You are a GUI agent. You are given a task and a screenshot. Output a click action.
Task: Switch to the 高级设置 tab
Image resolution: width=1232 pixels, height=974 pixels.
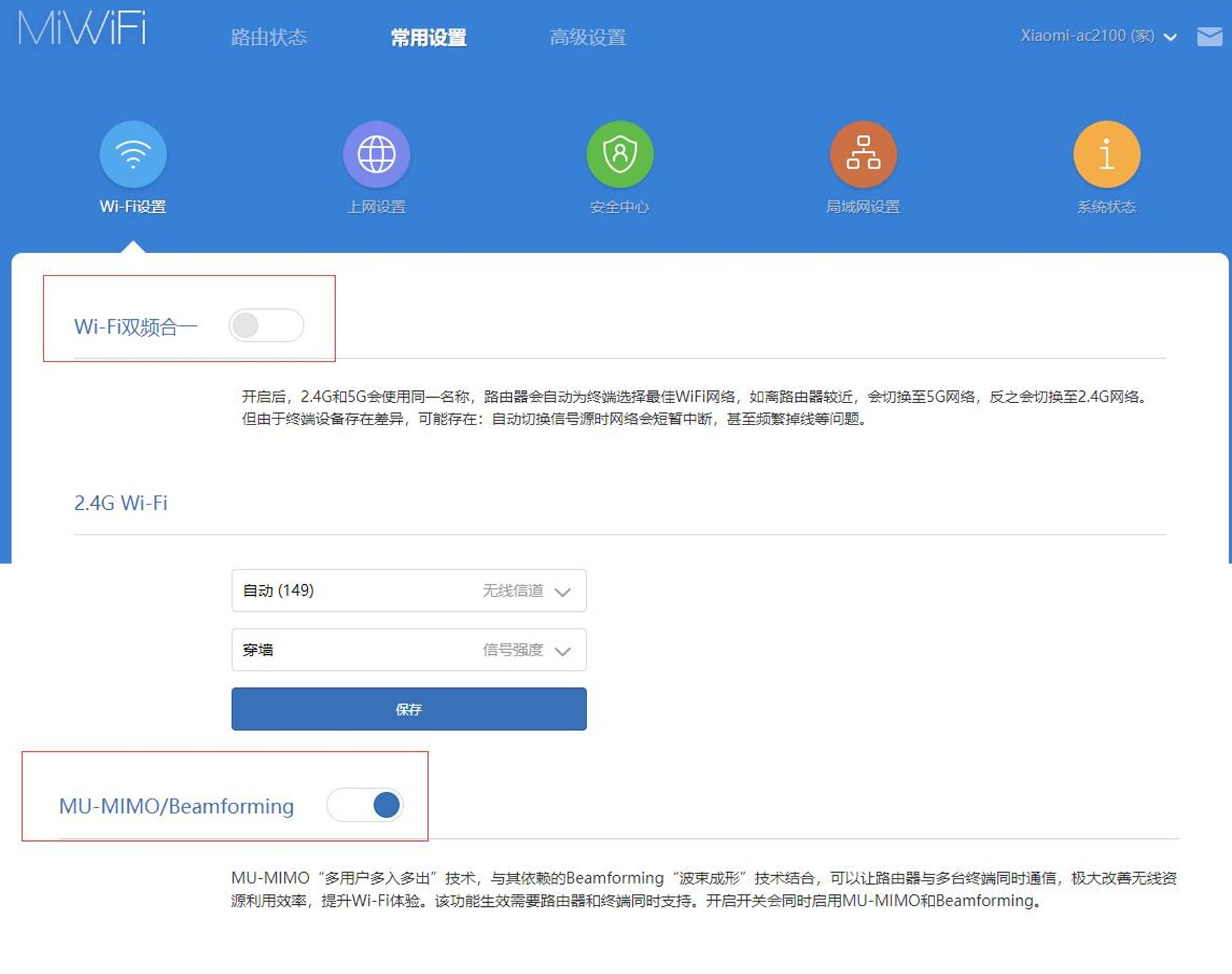tap(588, 38)
